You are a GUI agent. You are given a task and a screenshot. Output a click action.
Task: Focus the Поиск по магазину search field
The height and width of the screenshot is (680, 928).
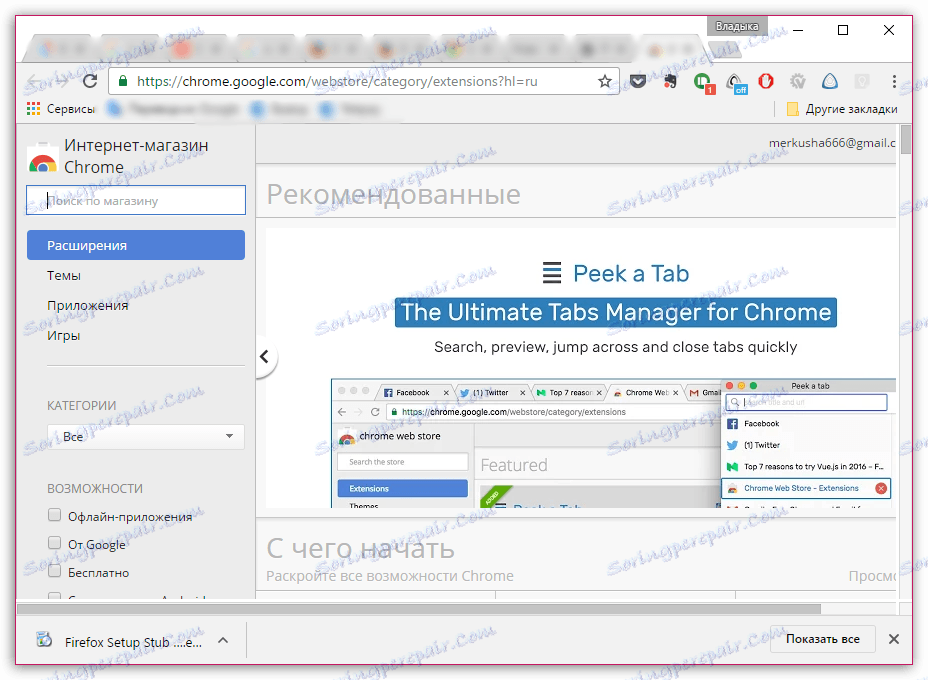coord(136,201)
